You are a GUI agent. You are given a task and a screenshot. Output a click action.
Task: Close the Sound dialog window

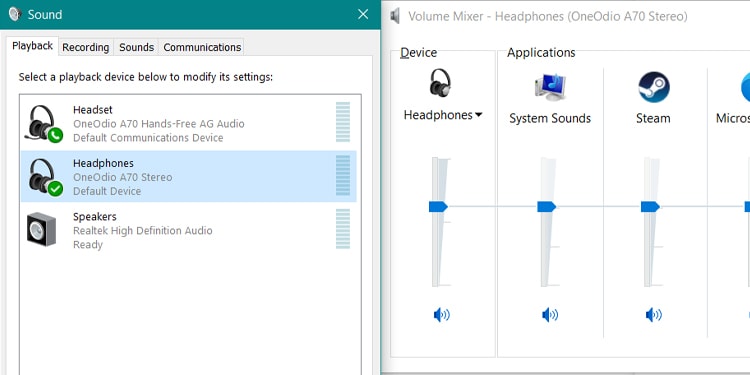(363, 14)
